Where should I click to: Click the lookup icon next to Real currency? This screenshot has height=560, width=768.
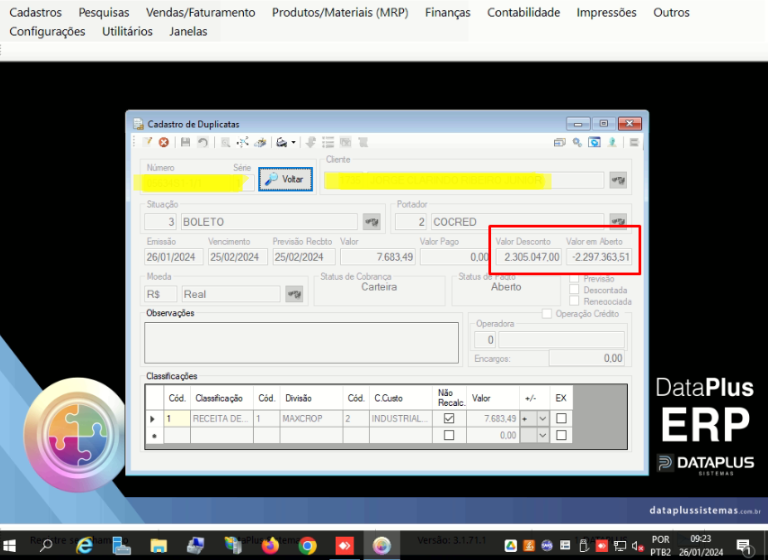(294, 294)
